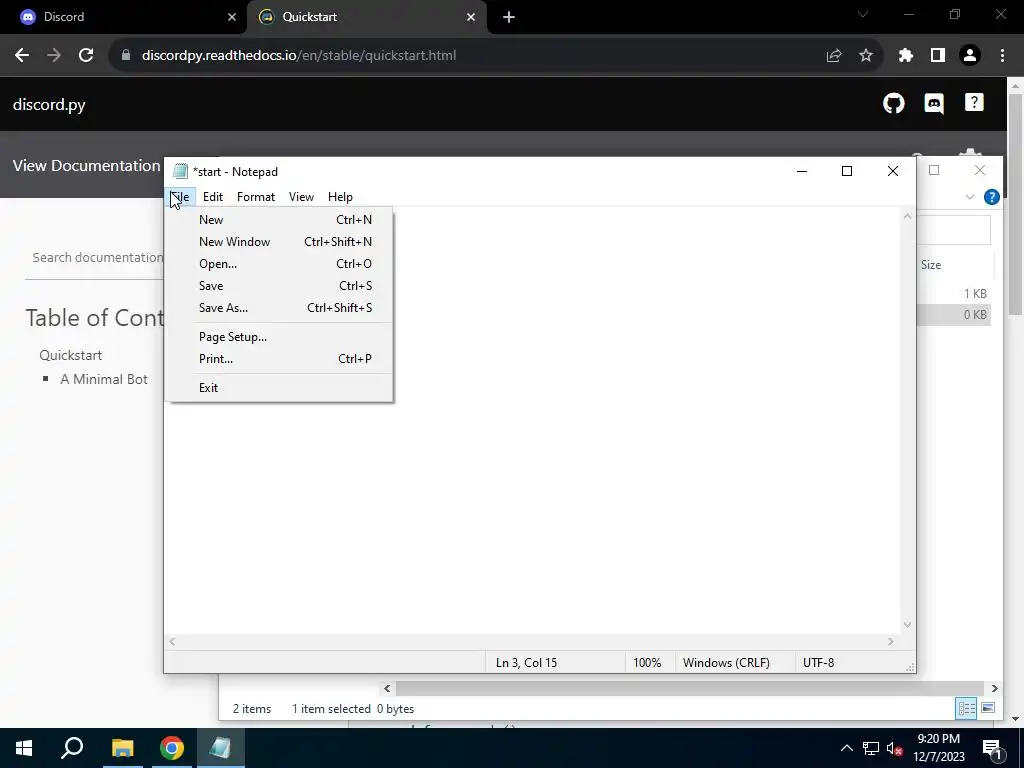Open the Chrome extensions puzzle icon
The width and height of the screenshot is (1024, 768).
coord(906,56)
